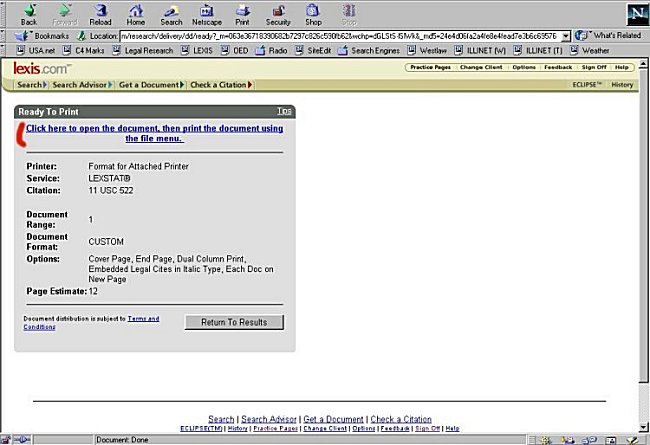Open the Legal Research bookmark
This screenshot has width=650, height=445.
click(x=143, y=51)
